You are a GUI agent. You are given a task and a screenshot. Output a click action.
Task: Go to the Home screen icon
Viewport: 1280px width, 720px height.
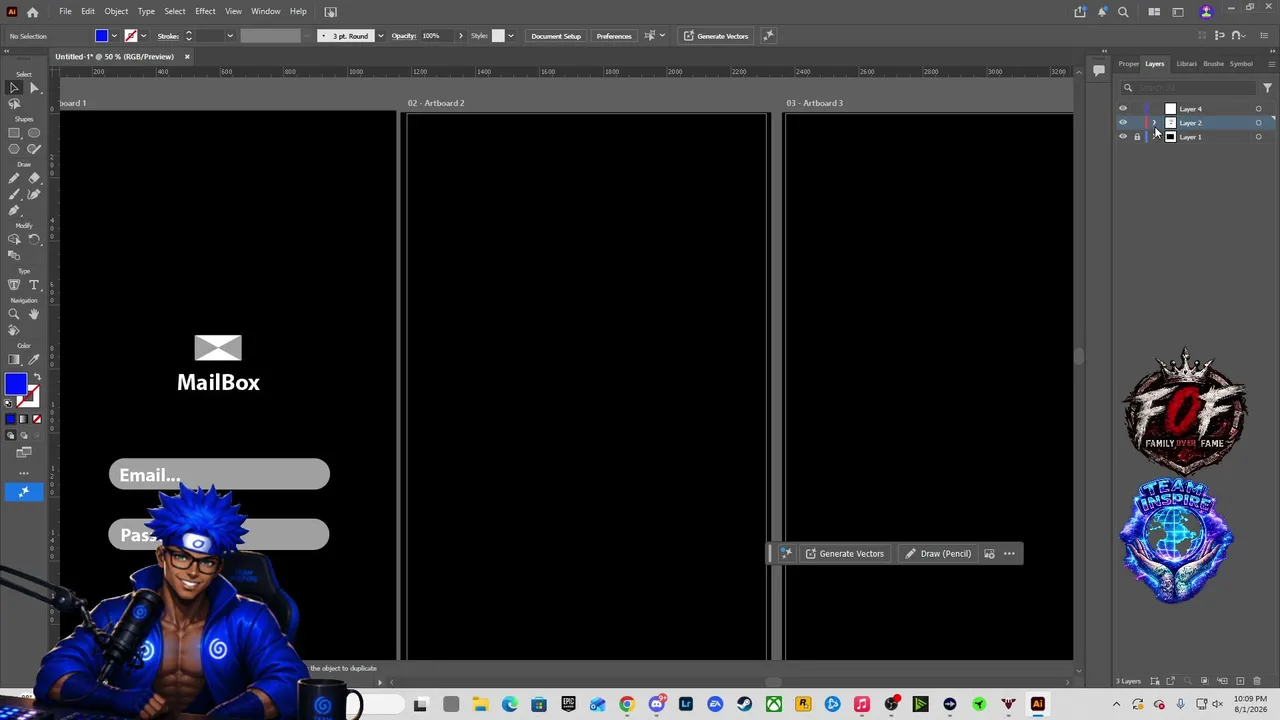tap(32, 12)
